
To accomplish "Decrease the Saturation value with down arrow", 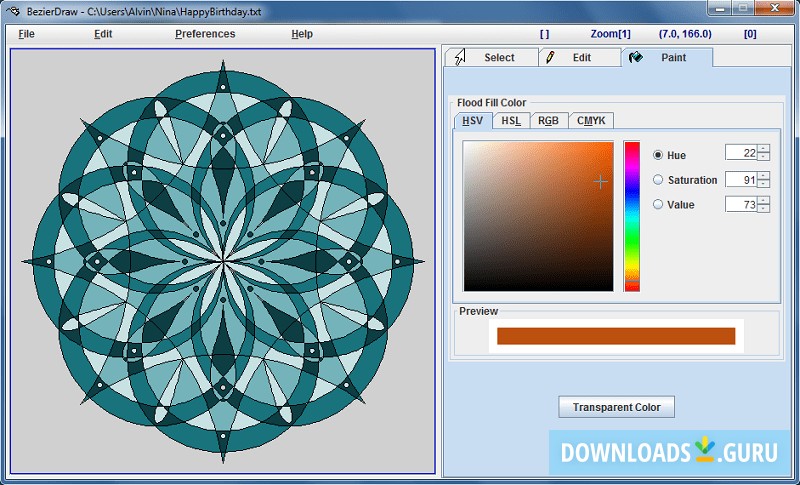I will [x=764, y=184].
